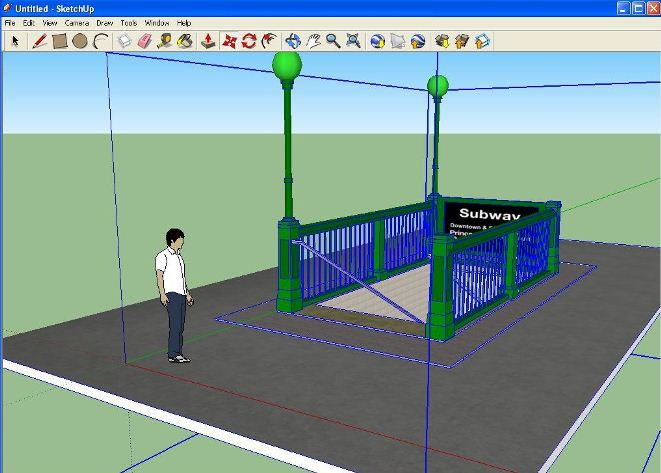Open the Window menu

(157, 22)
